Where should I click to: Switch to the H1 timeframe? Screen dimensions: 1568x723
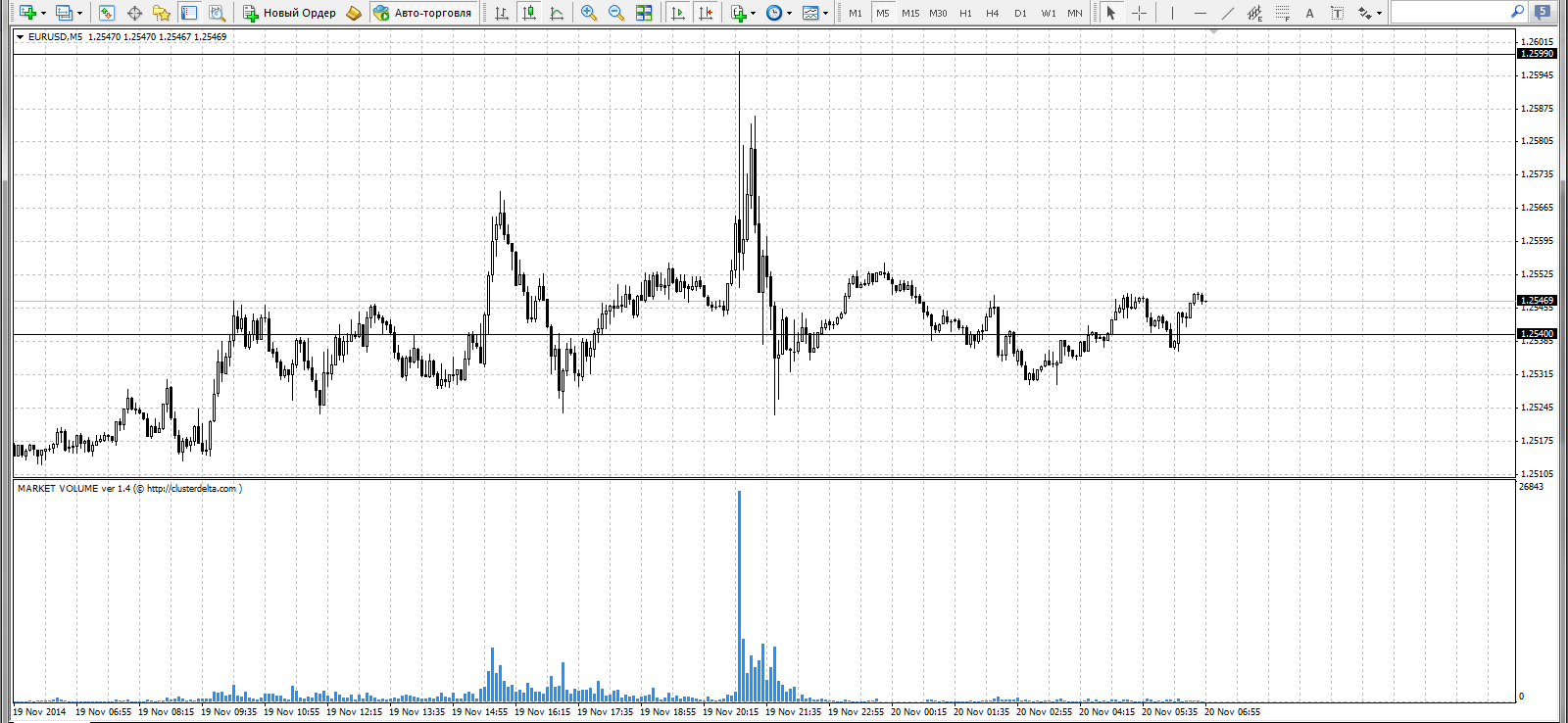click(x=965, y=13)
